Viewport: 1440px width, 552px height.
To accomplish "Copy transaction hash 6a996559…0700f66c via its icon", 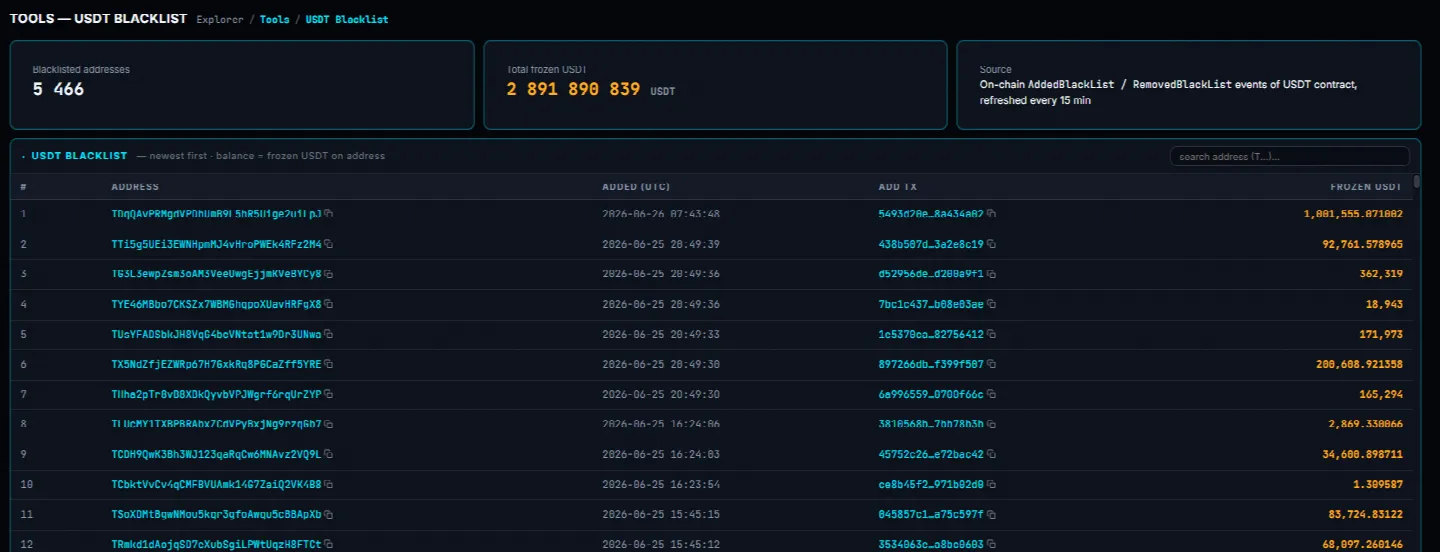I will (992, 394).
